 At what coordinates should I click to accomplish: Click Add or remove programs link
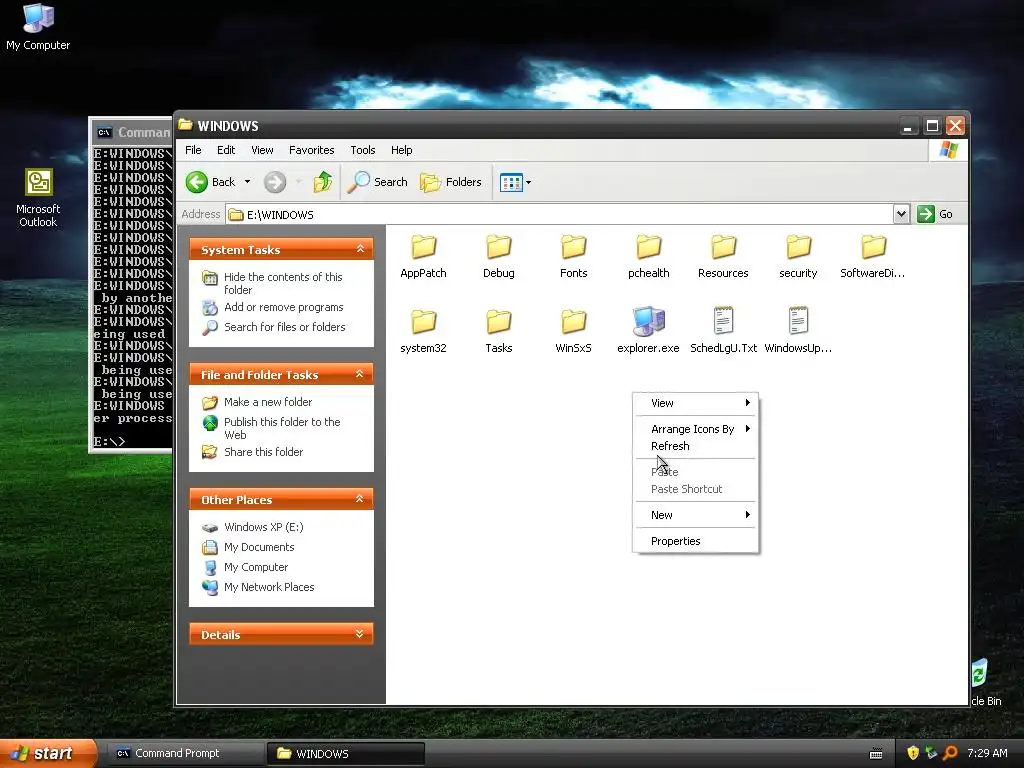(283, 307)
